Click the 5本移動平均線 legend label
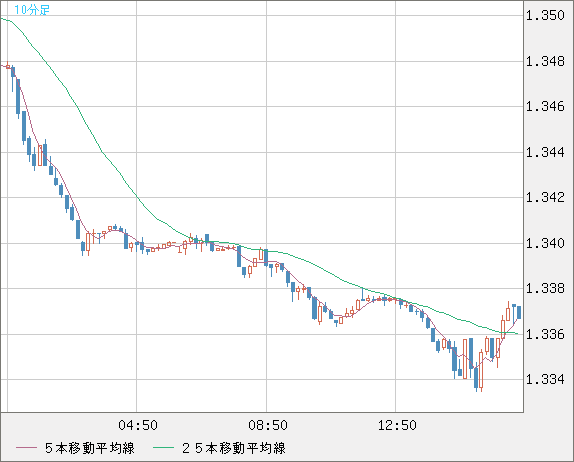Viewport: 574px width, 462px height. [x=90, y=448]
